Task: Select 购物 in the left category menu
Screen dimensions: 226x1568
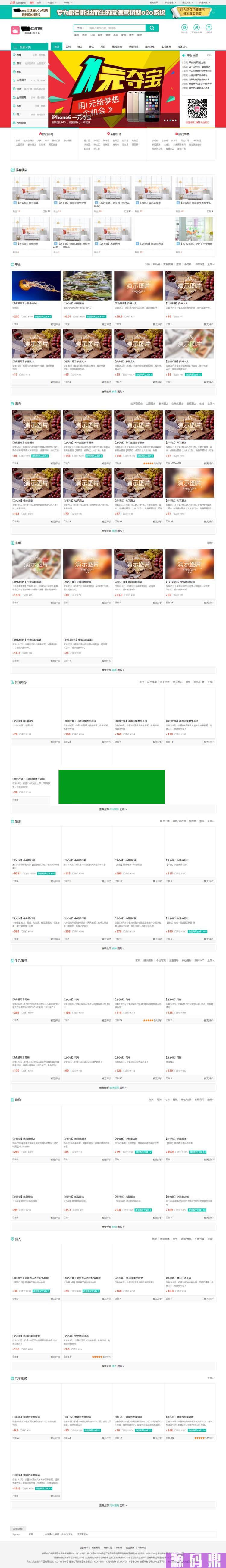Action: [19, 106]
